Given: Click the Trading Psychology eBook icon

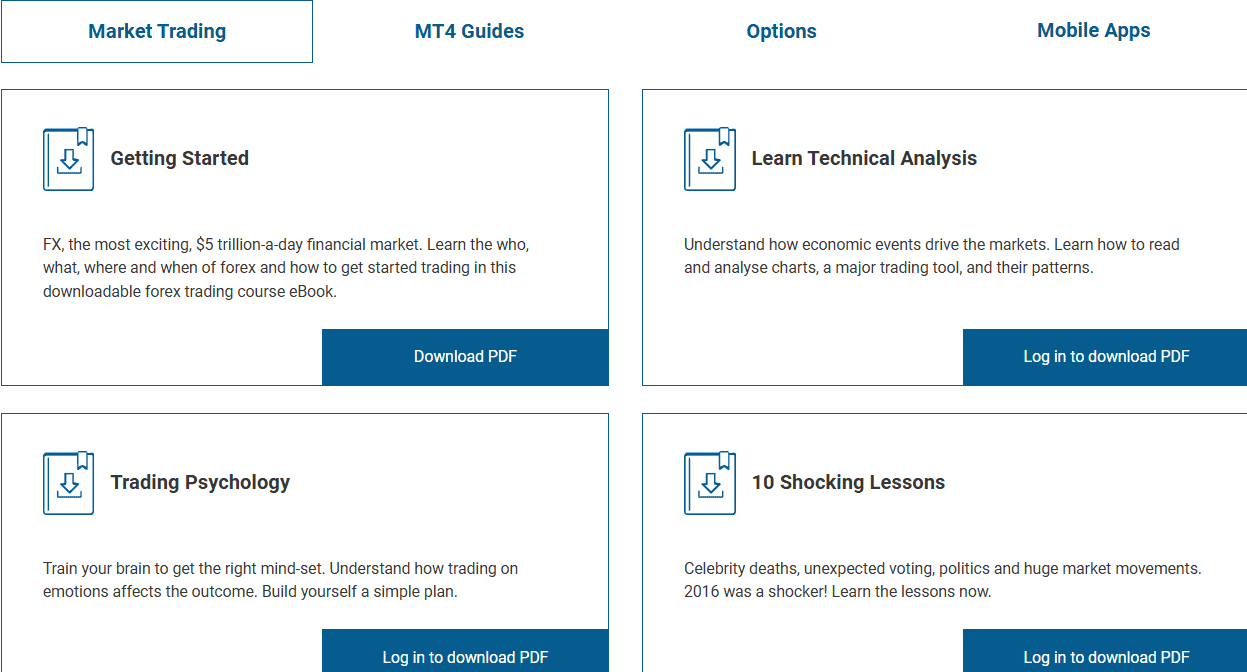Looking at the screenshot, I should click(67, 483).
